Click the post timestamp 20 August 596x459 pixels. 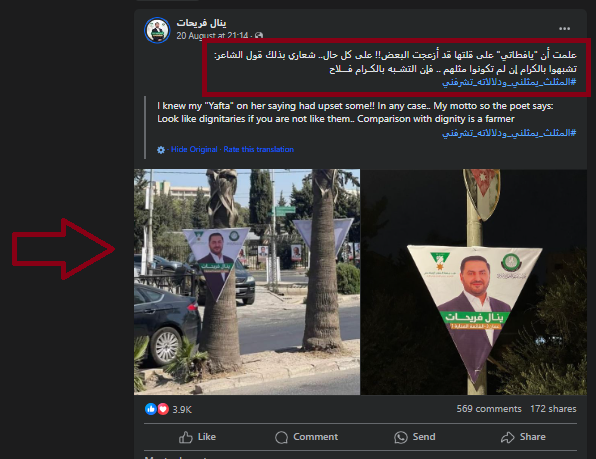(212, 36)
